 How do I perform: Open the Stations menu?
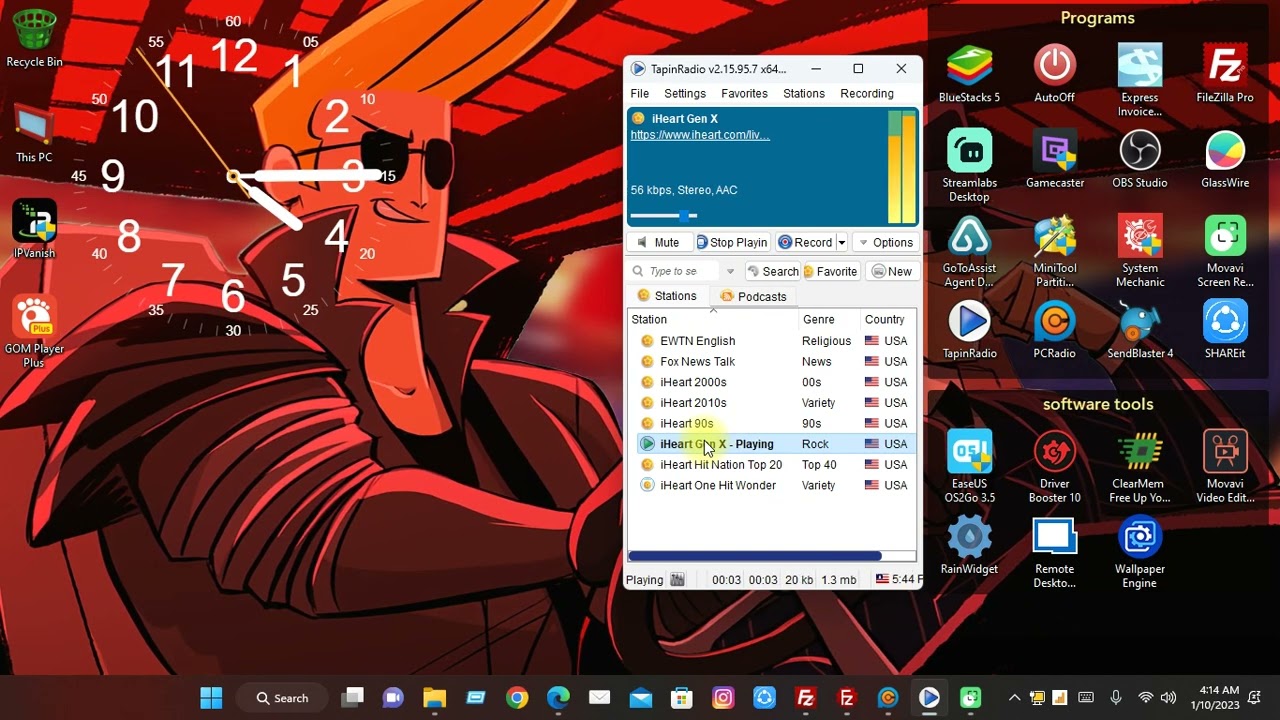[804, 94]
